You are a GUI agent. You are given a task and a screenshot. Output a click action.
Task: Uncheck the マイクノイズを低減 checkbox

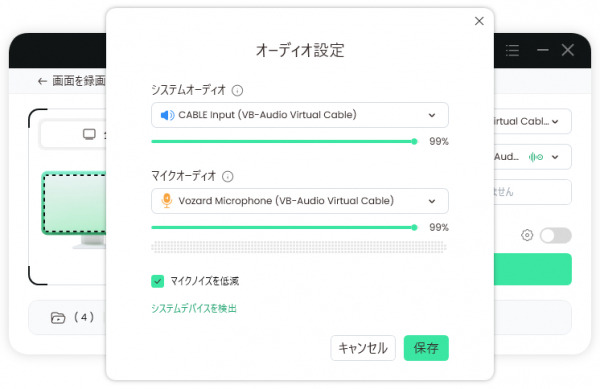point(157,281)
